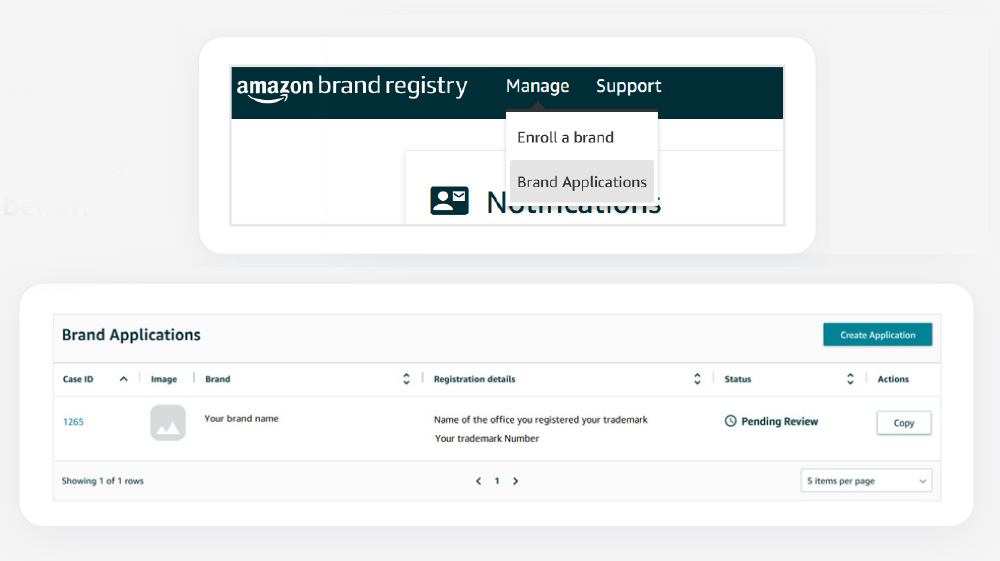
Task: Click the Pending Review clock icon
Action: pyautogui.click(x=731, y=421)
